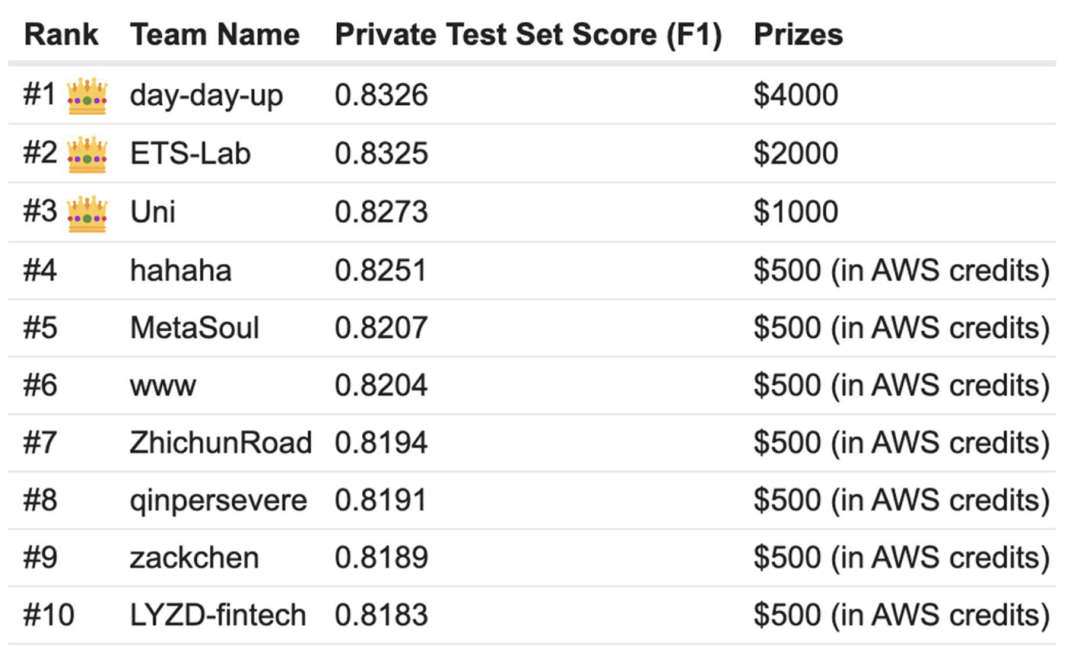Select the Team Name column header
This screenshot has width=1080, height=662.
click(x=214, y=34)
